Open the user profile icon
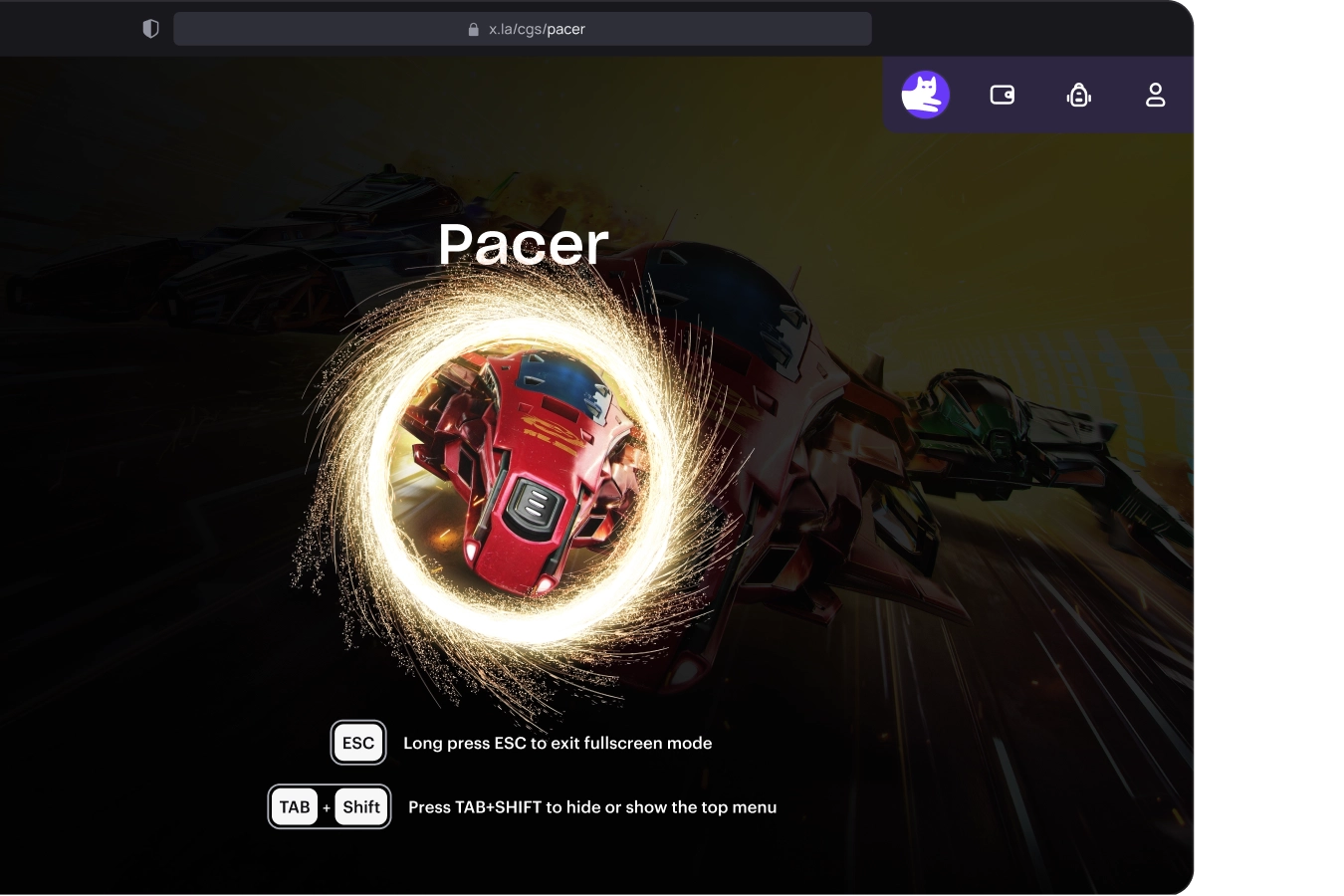The image size is (1344, 896). (x=1155, y=95)
